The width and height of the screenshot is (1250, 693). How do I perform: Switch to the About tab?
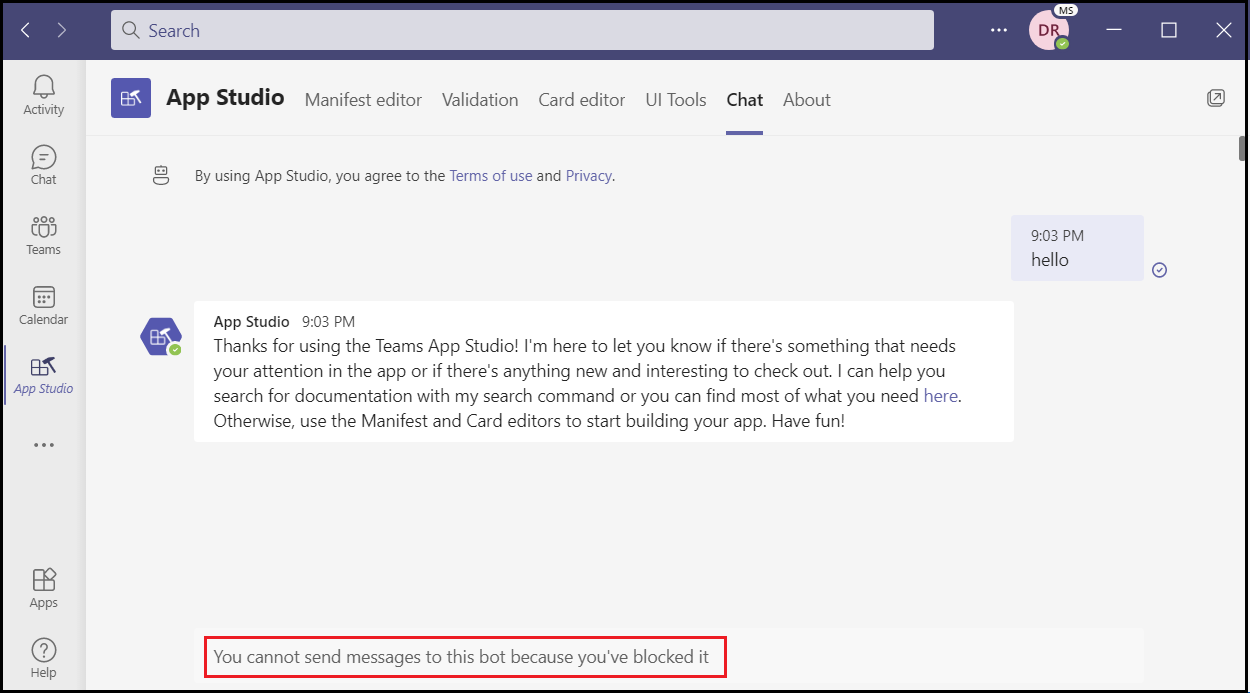[807, 100]
